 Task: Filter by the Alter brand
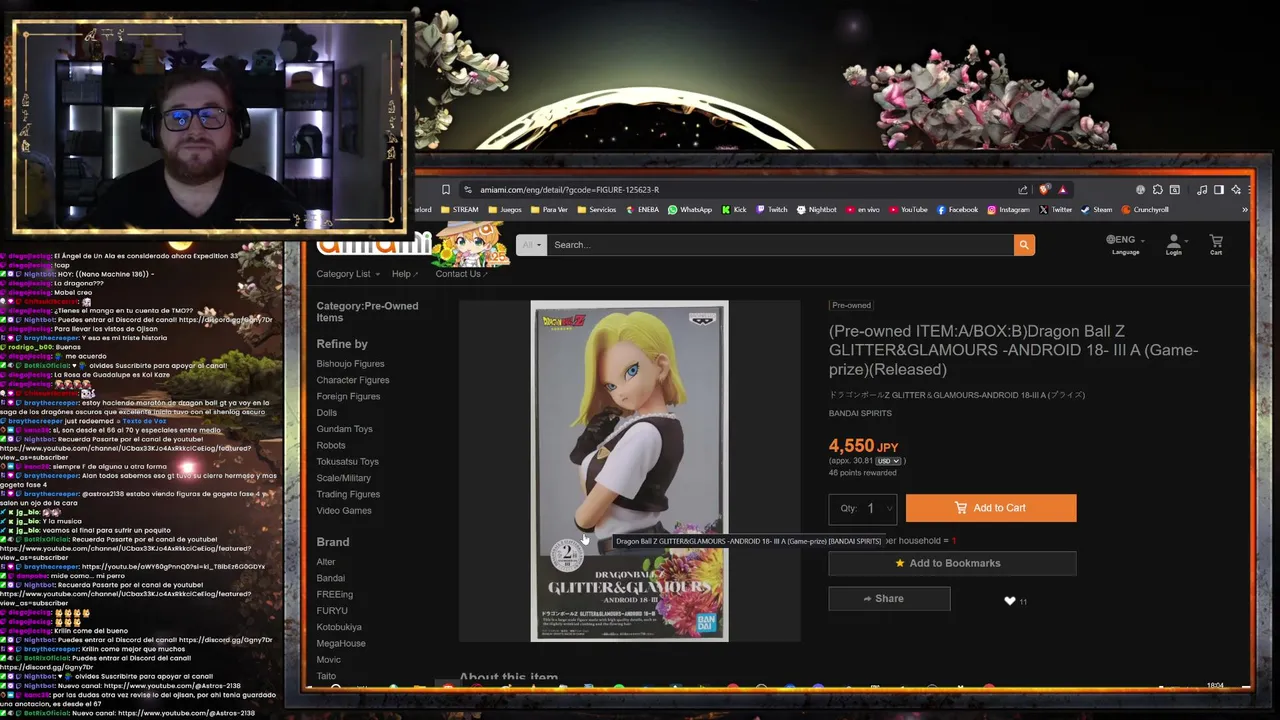coord(326,562)
